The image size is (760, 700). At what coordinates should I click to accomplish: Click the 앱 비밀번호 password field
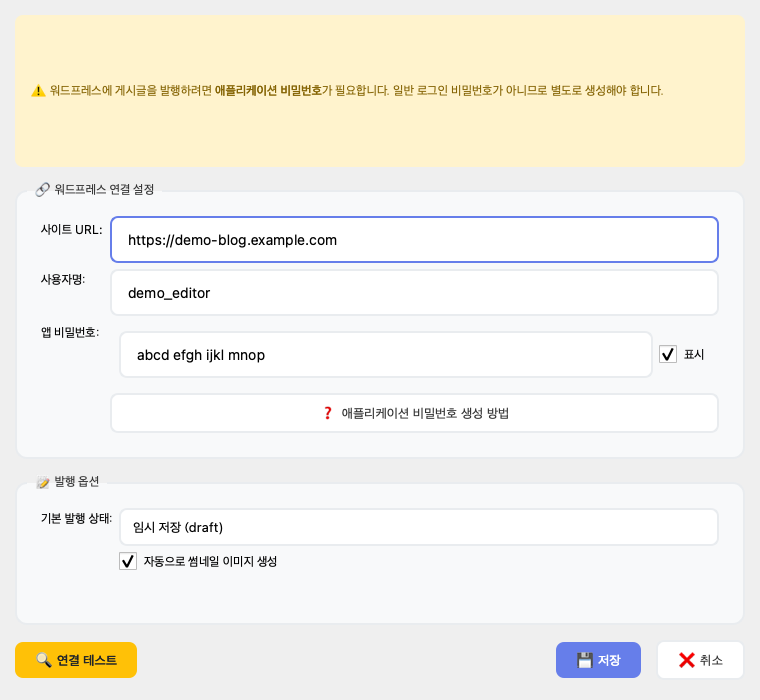pos(386,354)
